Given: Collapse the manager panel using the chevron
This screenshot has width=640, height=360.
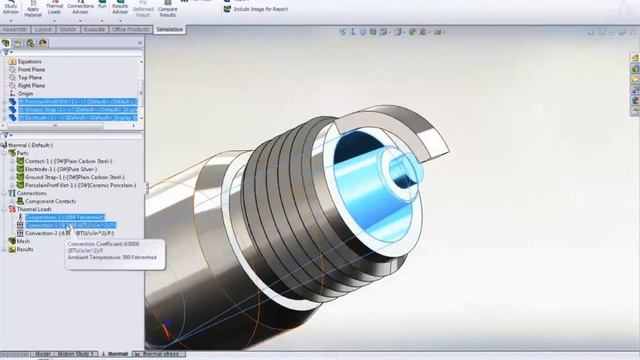Looking at the screenshot, I should tap(140, 43).
